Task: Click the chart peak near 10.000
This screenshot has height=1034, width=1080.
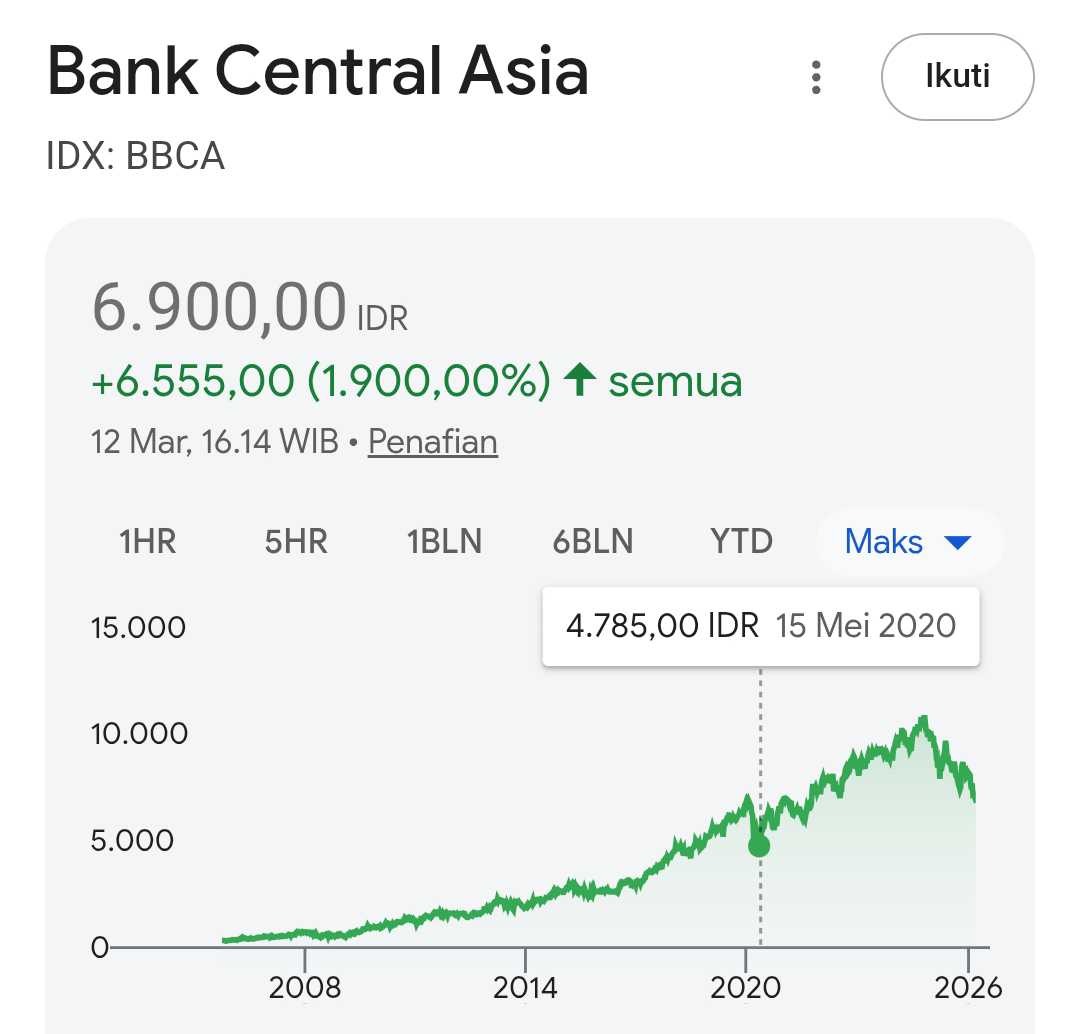Action: tap(924, 718)
